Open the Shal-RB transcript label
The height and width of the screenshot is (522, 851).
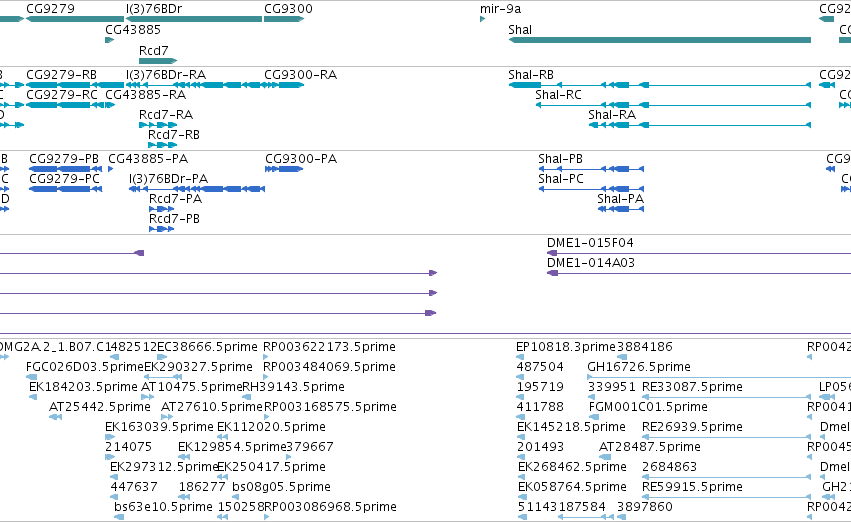[531, 75]
